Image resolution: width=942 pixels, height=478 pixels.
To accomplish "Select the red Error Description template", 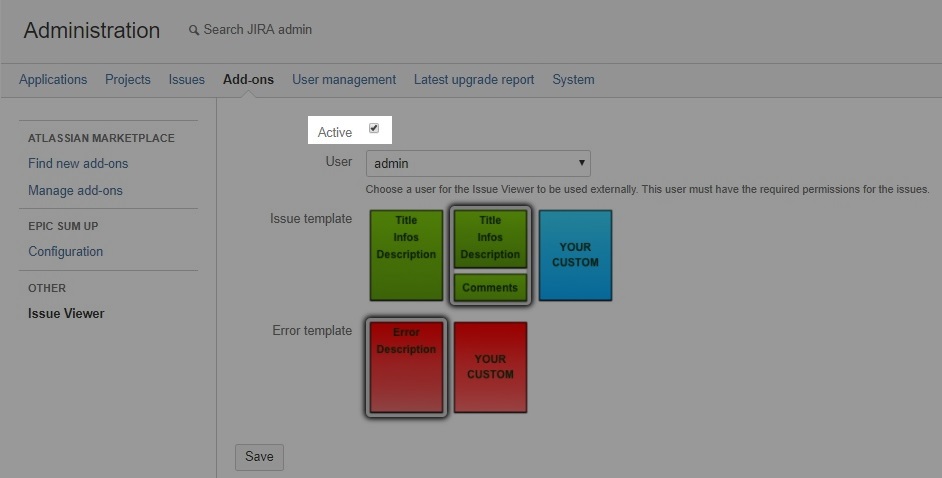I will [406, 367].
